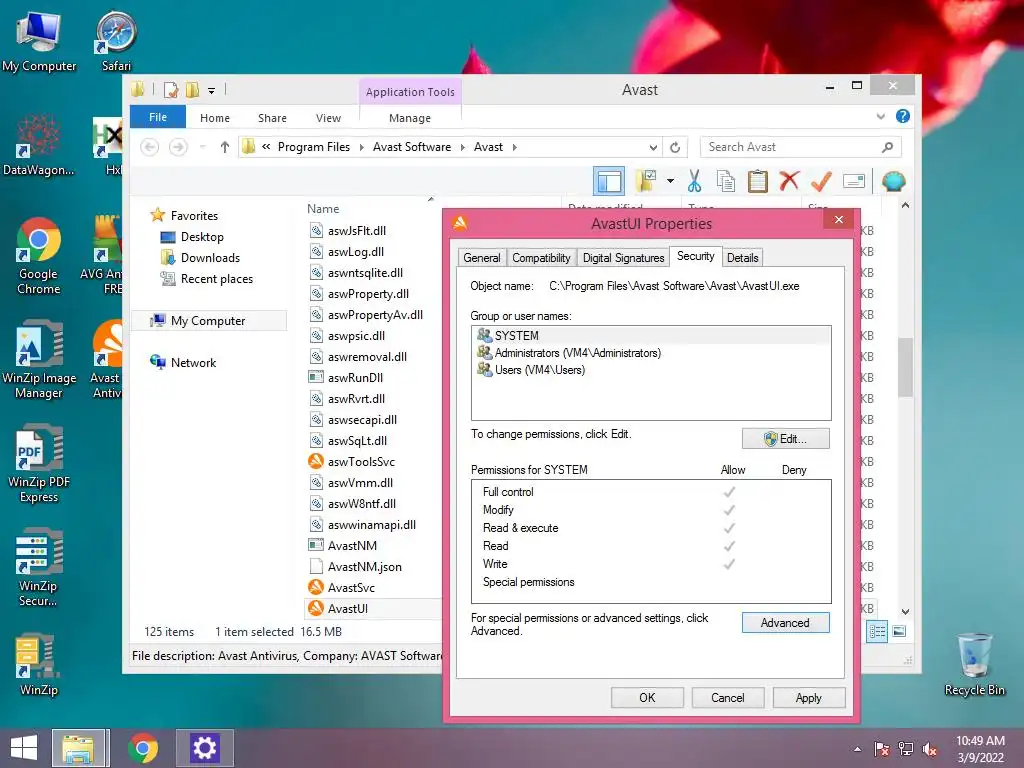
Task: Click the New Folder quick access icon
Action: [192, 89]
